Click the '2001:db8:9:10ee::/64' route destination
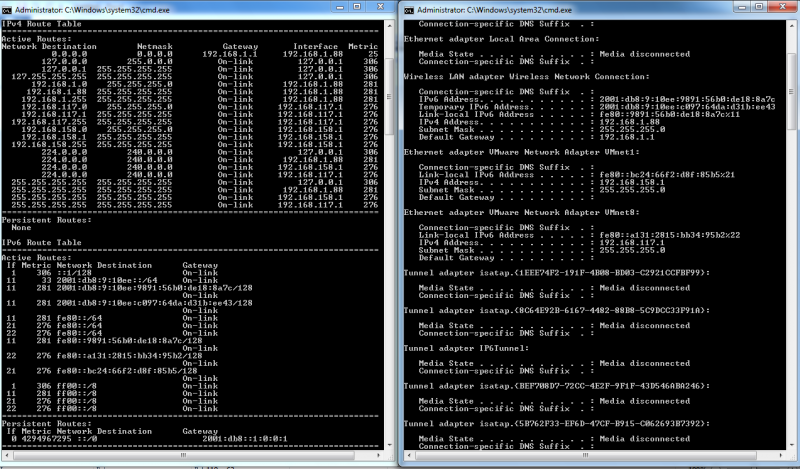Image resolution: width=800 pixels, height=469 pixels. 107,281
